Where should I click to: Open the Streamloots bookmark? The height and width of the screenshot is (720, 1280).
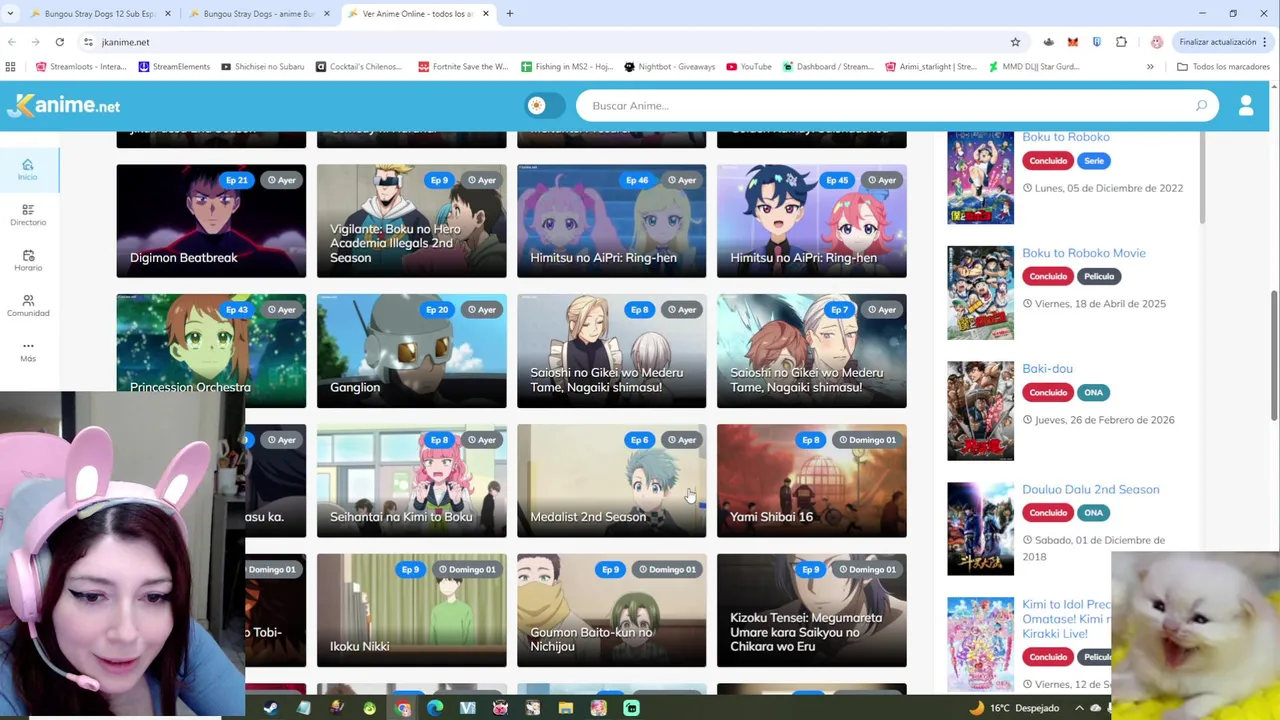tap(81, 67)
